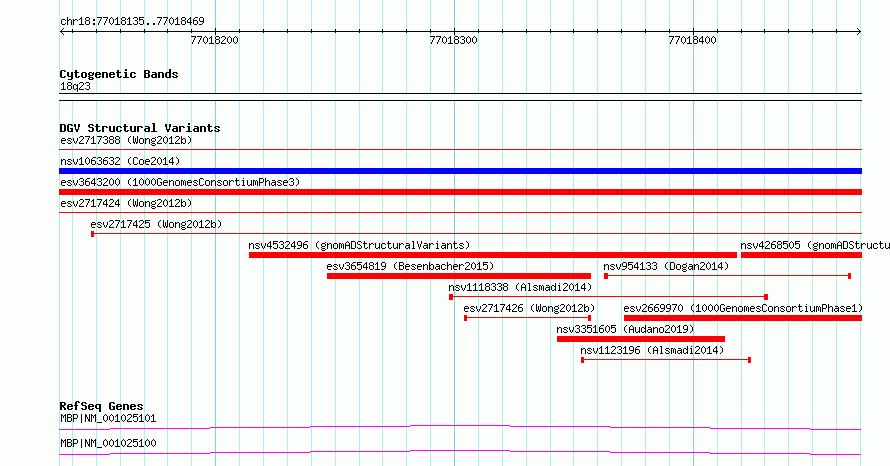This screenshot has width=890, height=466.
Task: Click nsv954133 (Dogan2014) variant label
Action: pyautogui.click(x=666, y=266)
